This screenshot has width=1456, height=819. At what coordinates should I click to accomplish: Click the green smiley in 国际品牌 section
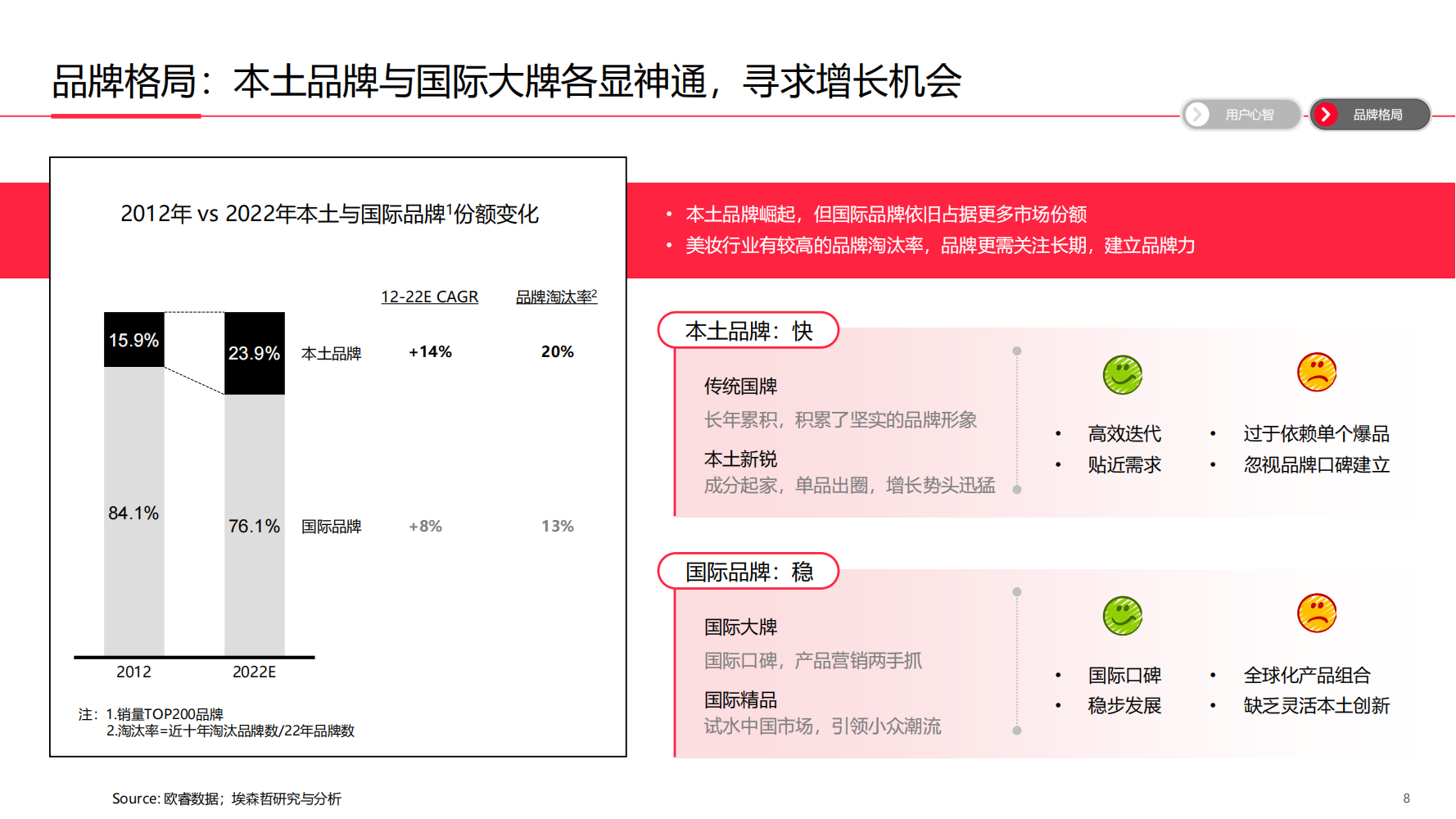[x=1122, y=616]
